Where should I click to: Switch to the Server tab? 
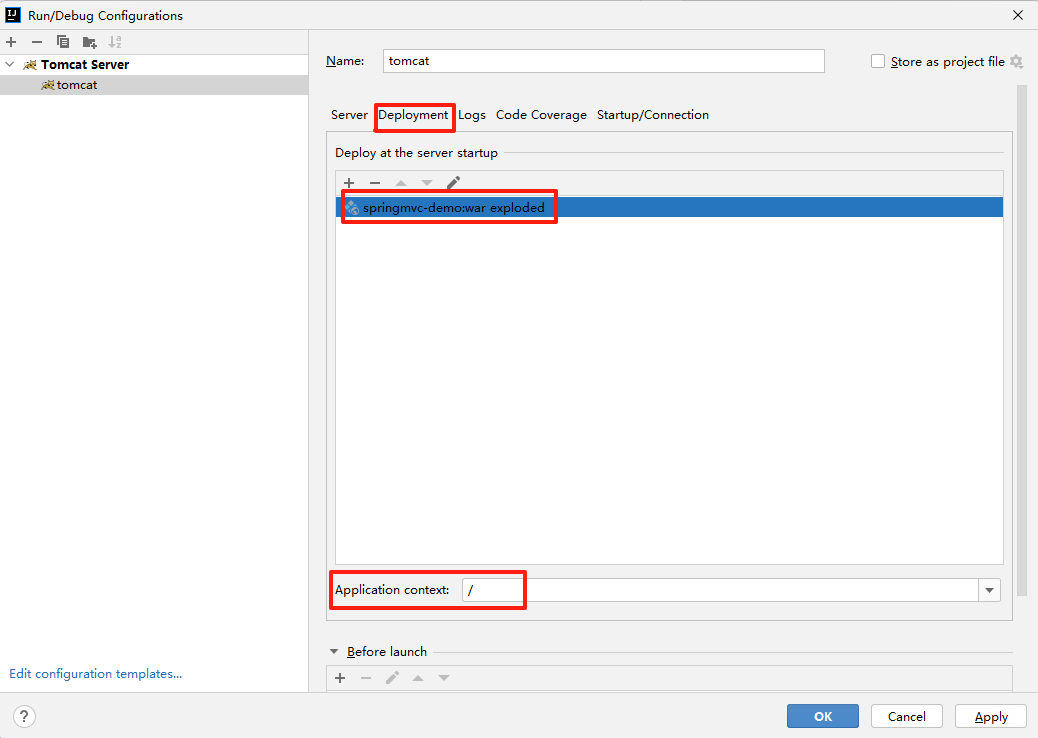[x=349, y=115]
